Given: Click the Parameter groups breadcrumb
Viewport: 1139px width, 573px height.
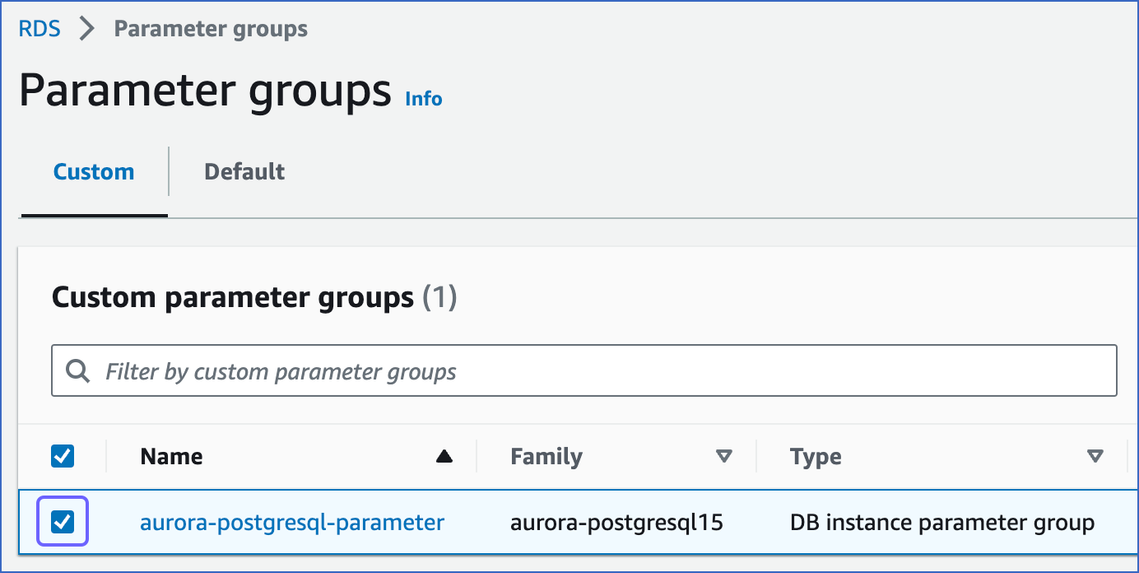Looking at the screenshot, I should (211, 29).
